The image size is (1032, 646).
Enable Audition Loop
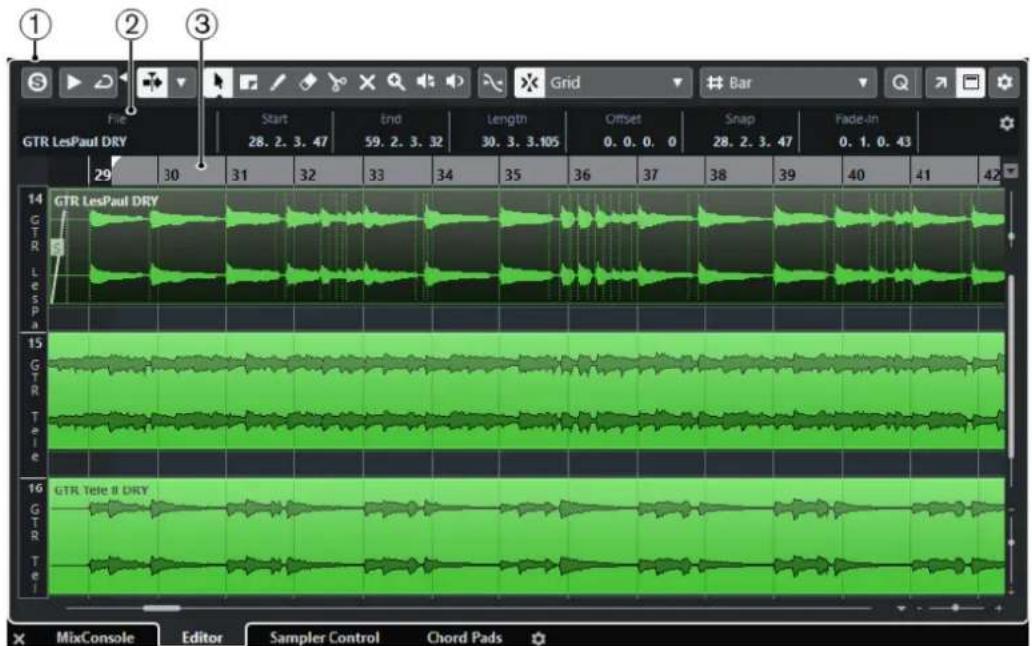tap(103, 83)
